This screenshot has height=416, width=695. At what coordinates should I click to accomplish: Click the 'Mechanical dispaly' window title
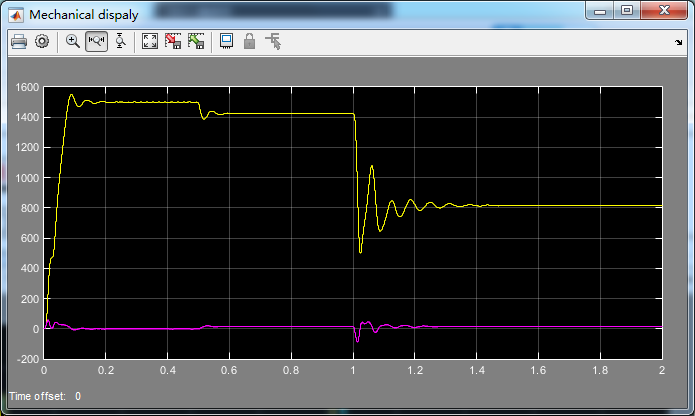click(x=84, y=15)
